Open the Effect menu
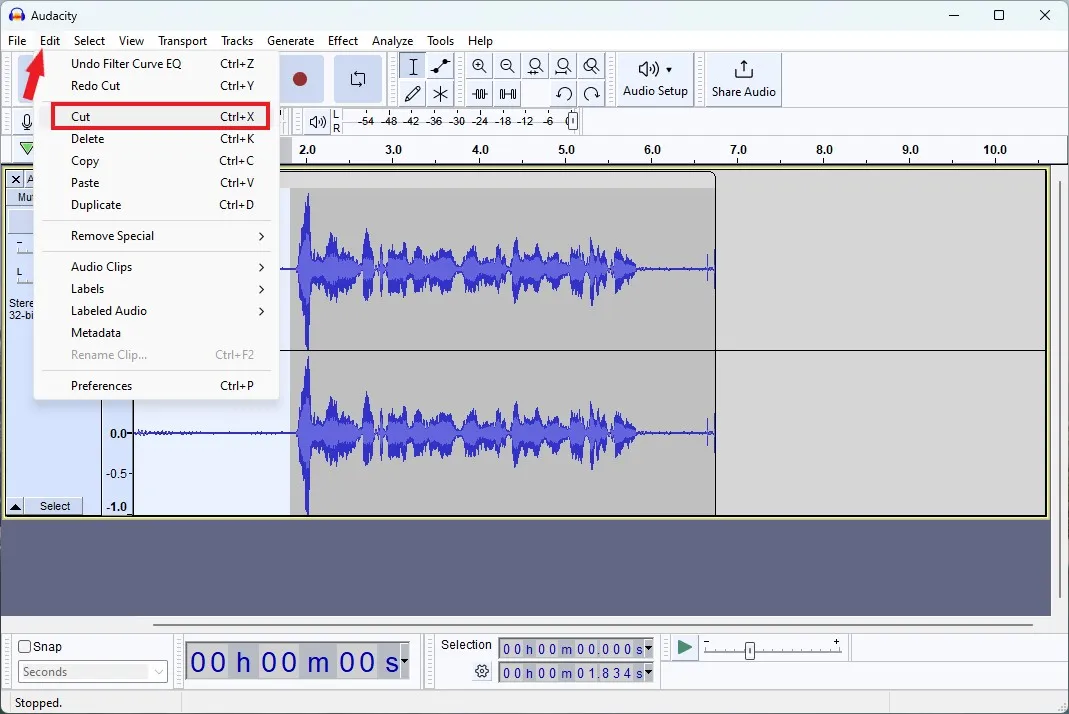Screen dimensions: 1069x714 [x=342, y=41]
